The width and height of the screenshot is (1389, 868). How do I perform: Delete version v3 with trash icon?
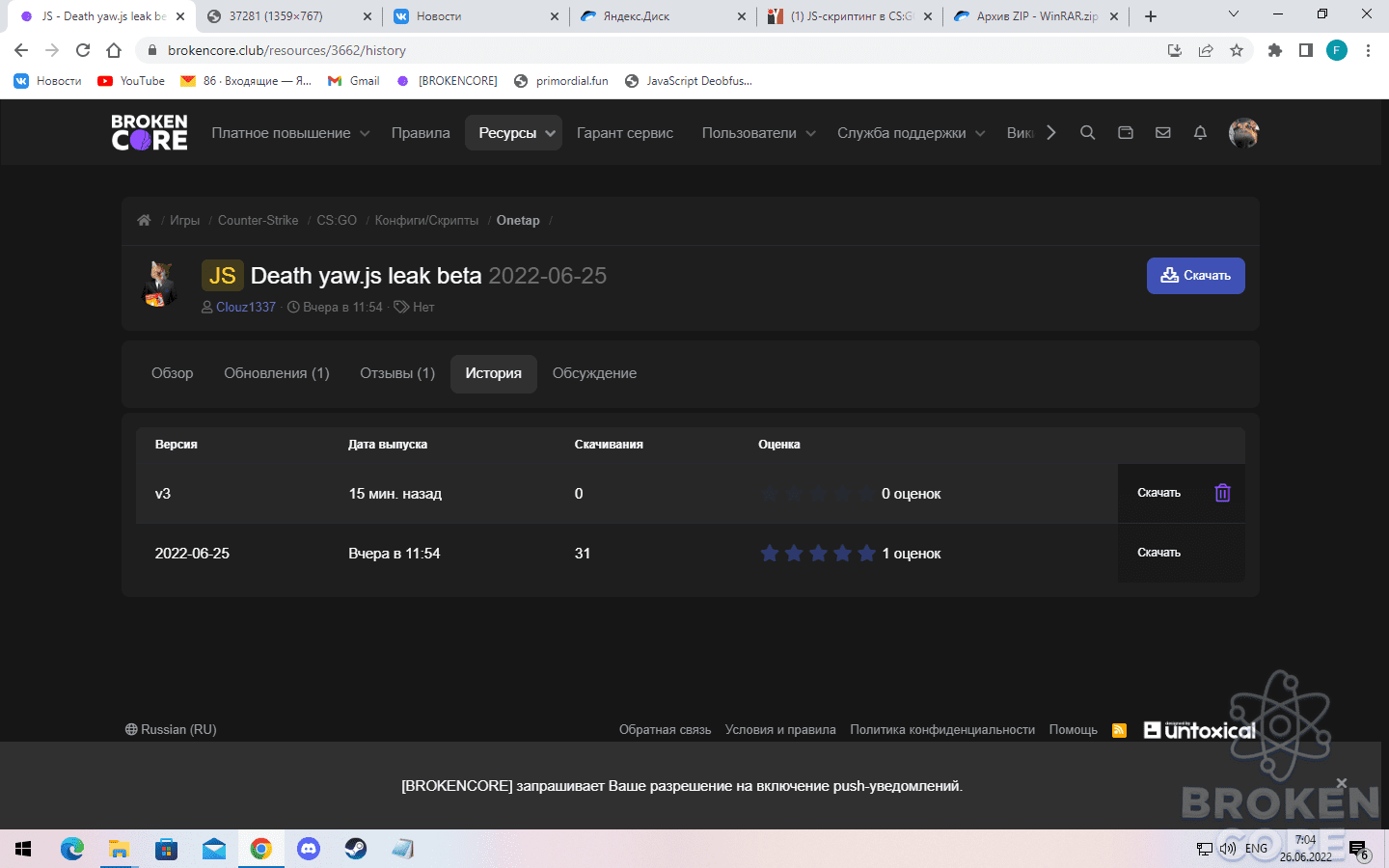[1222, 493]
